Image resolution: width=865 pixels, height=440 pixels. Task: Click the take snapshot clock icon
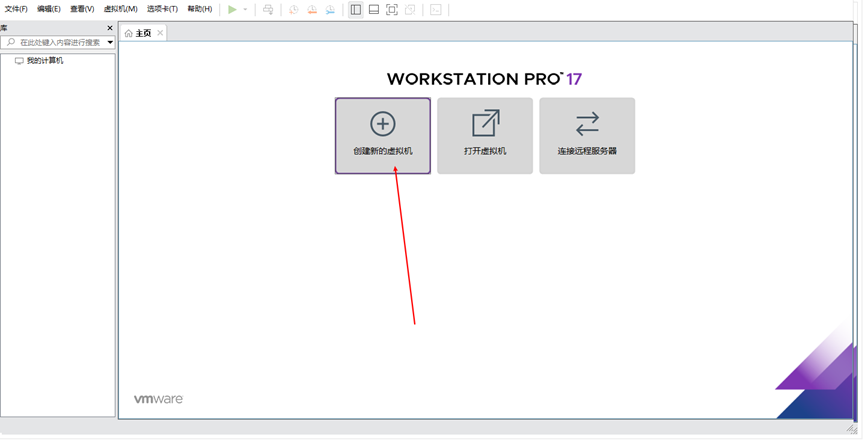[293, 9]
